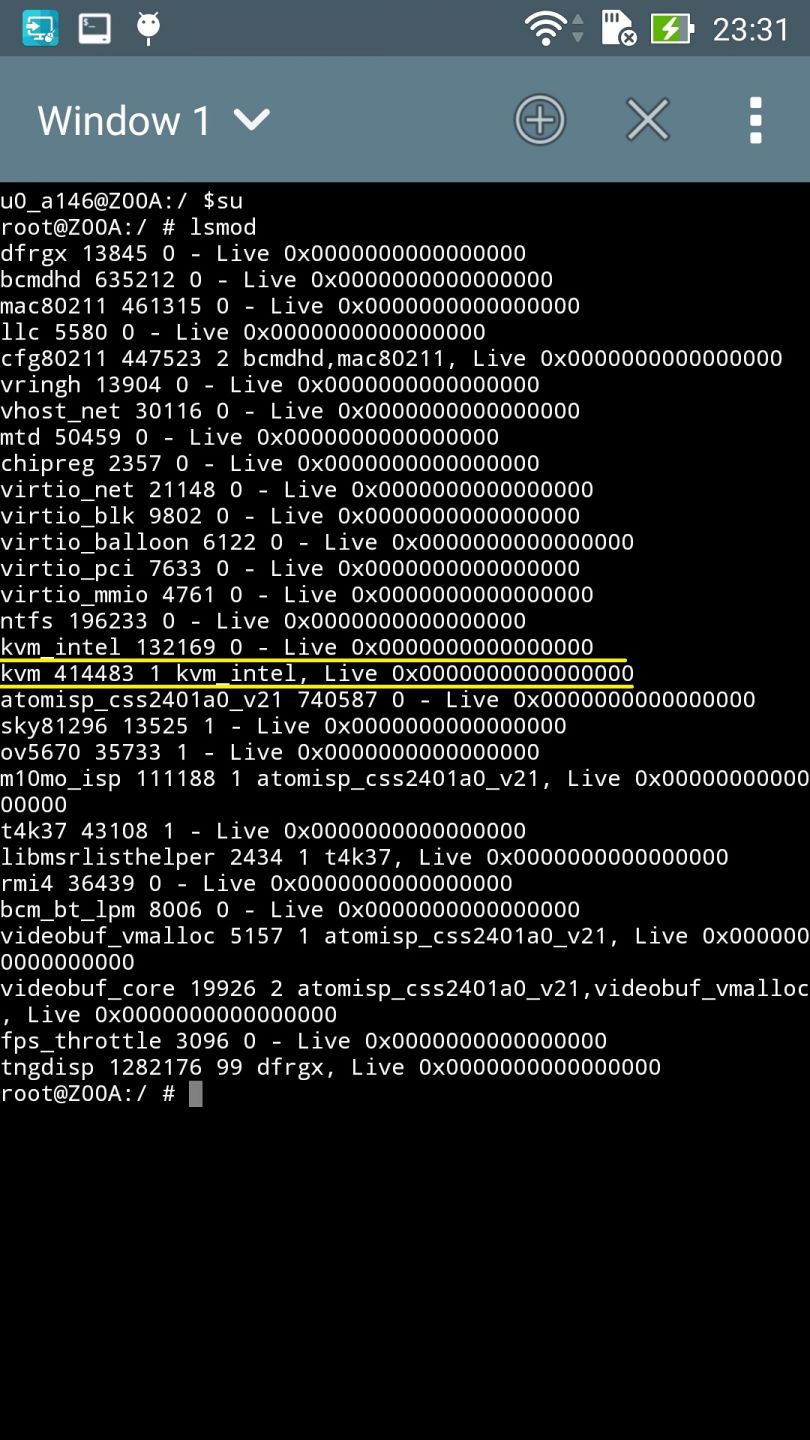Tap the Android debug notification icon
The height and width of the screenshot is (1440, 810).
point(149,28)
